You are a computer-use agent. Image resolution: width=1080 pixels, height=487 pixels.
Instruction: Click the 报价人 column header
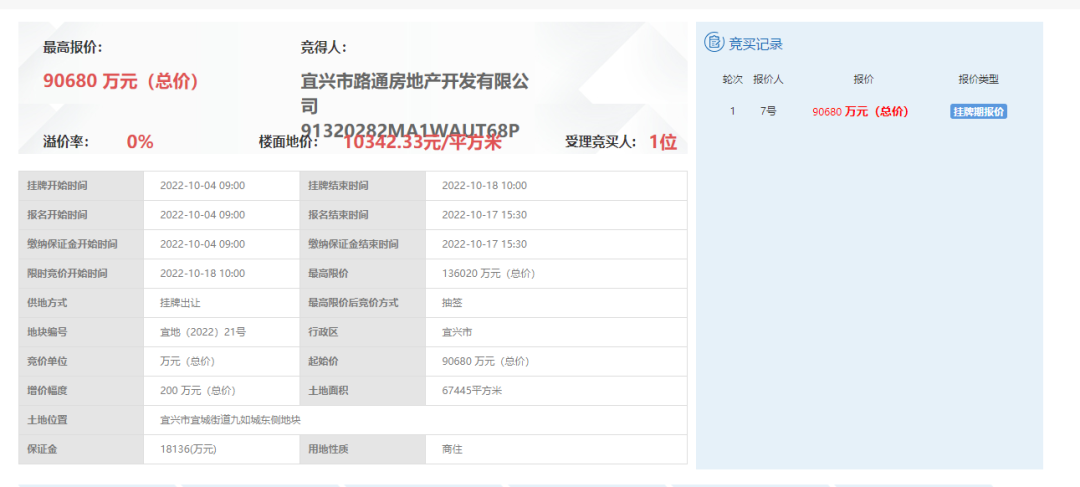[x=768, y=80]
